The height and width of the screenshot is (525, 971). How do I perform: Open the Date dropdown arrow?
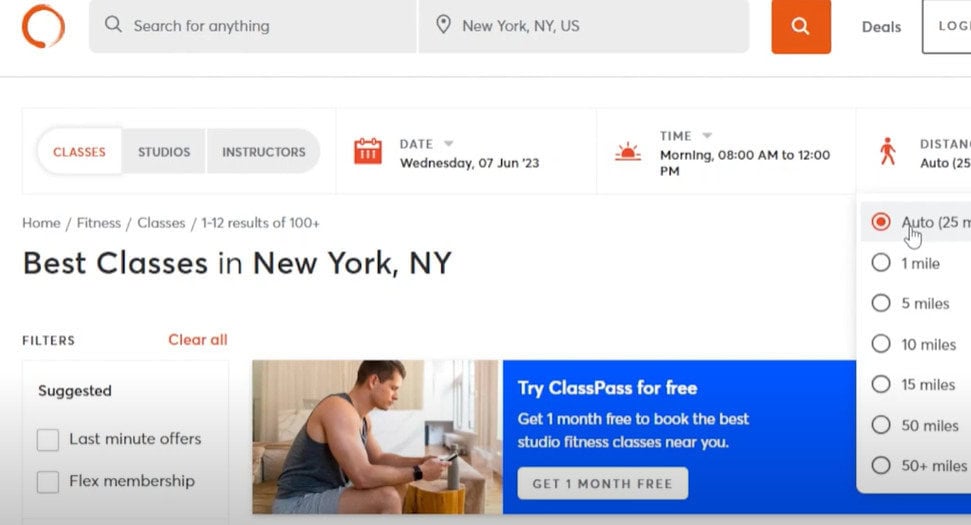click(x=448, y=144)
